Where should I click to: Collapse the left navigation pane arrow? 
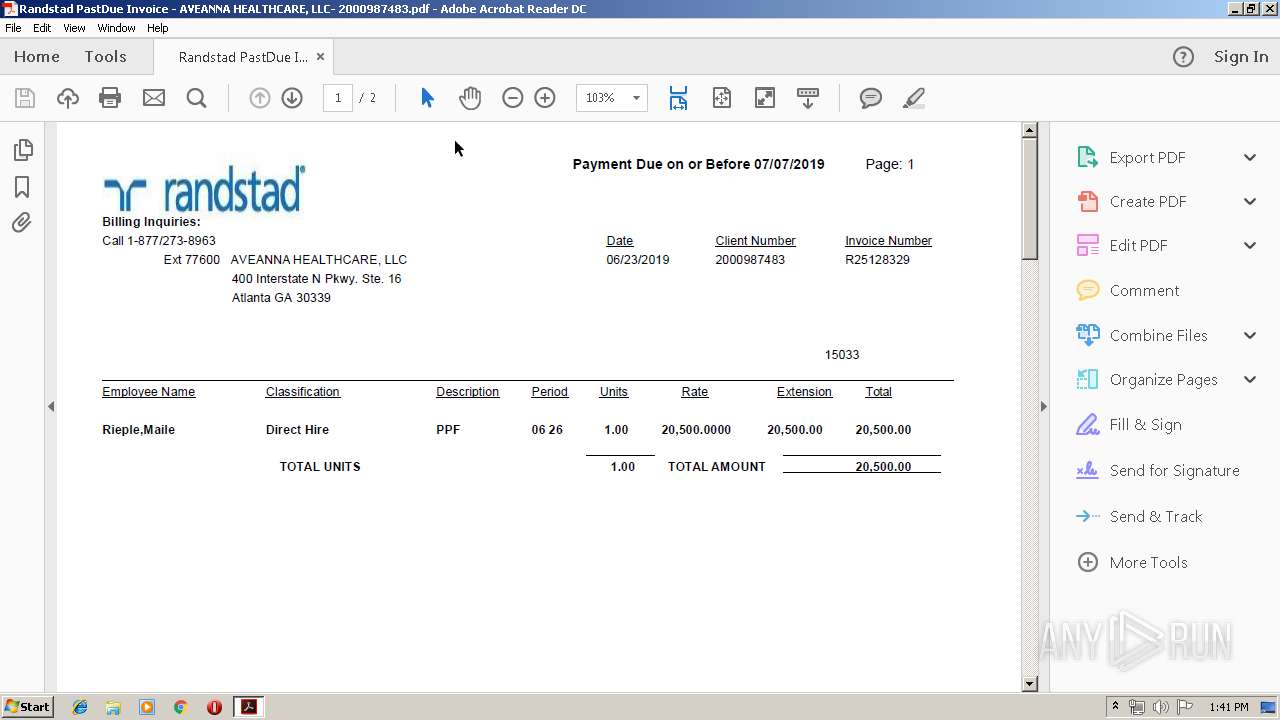51,406
